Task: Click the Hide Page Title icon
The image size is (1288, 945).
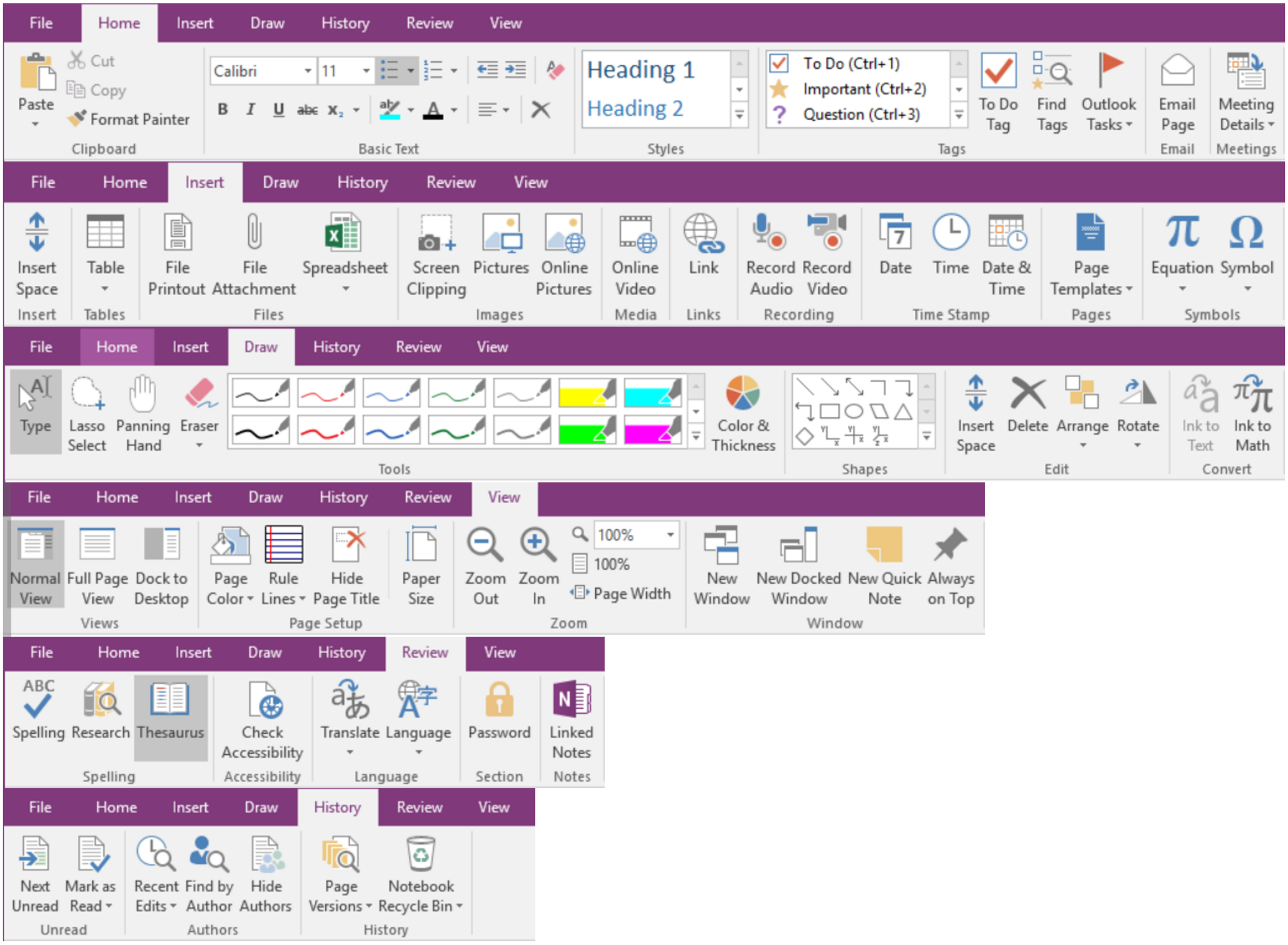Action: point(348,544)
